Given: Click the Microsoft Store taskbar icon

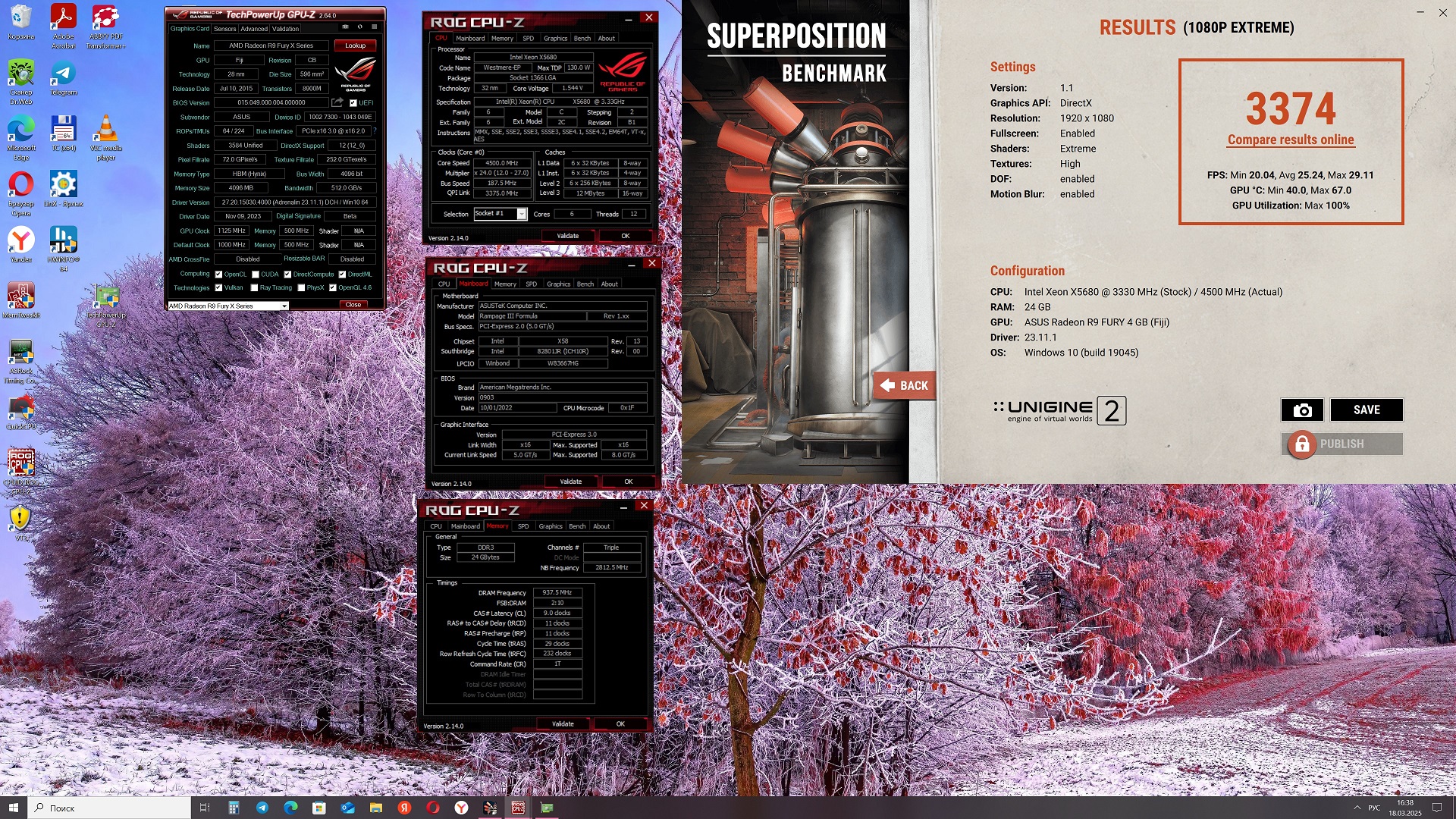Looking at the screenshot, I should coord(318,808).
